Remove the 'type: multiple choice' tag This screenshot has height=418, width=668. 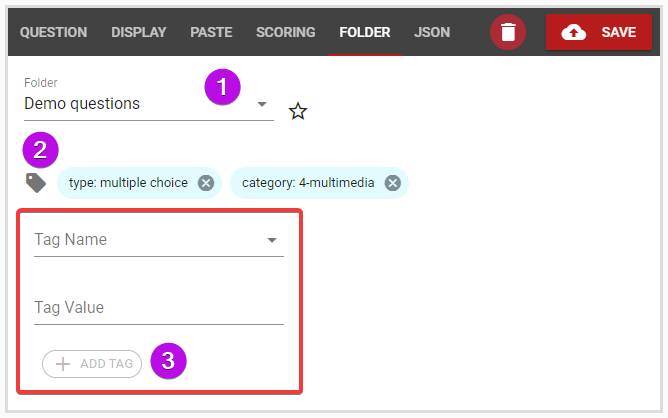pos(206,183)
